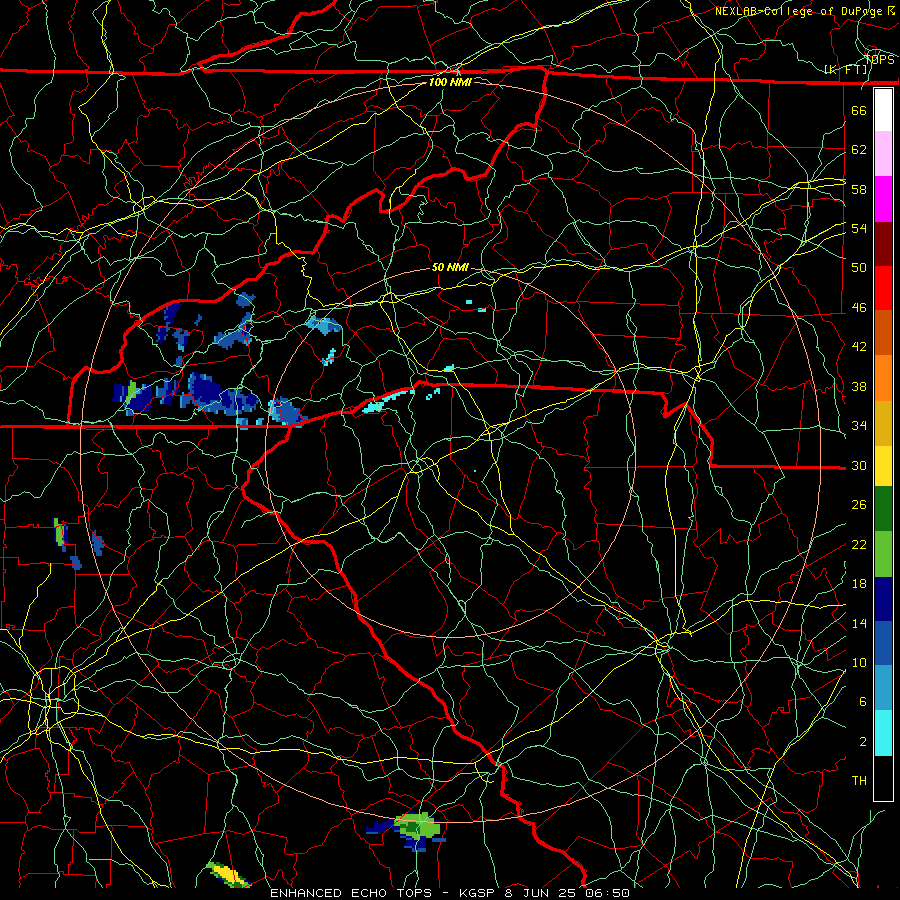This screenshot has width=900, height=900.
Task: Click the '22' legend value
Action: click(x=859, y=544)
